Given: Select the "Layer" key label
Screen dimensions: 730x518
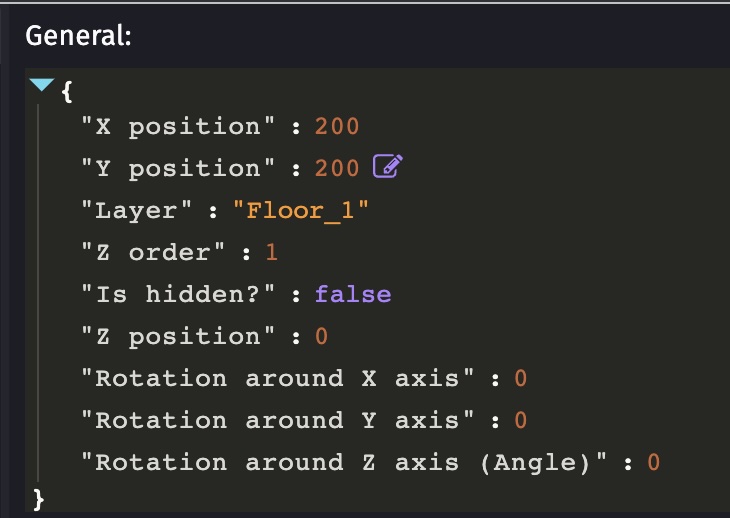Looking at the screenshot, I should [x=136, y=210].
